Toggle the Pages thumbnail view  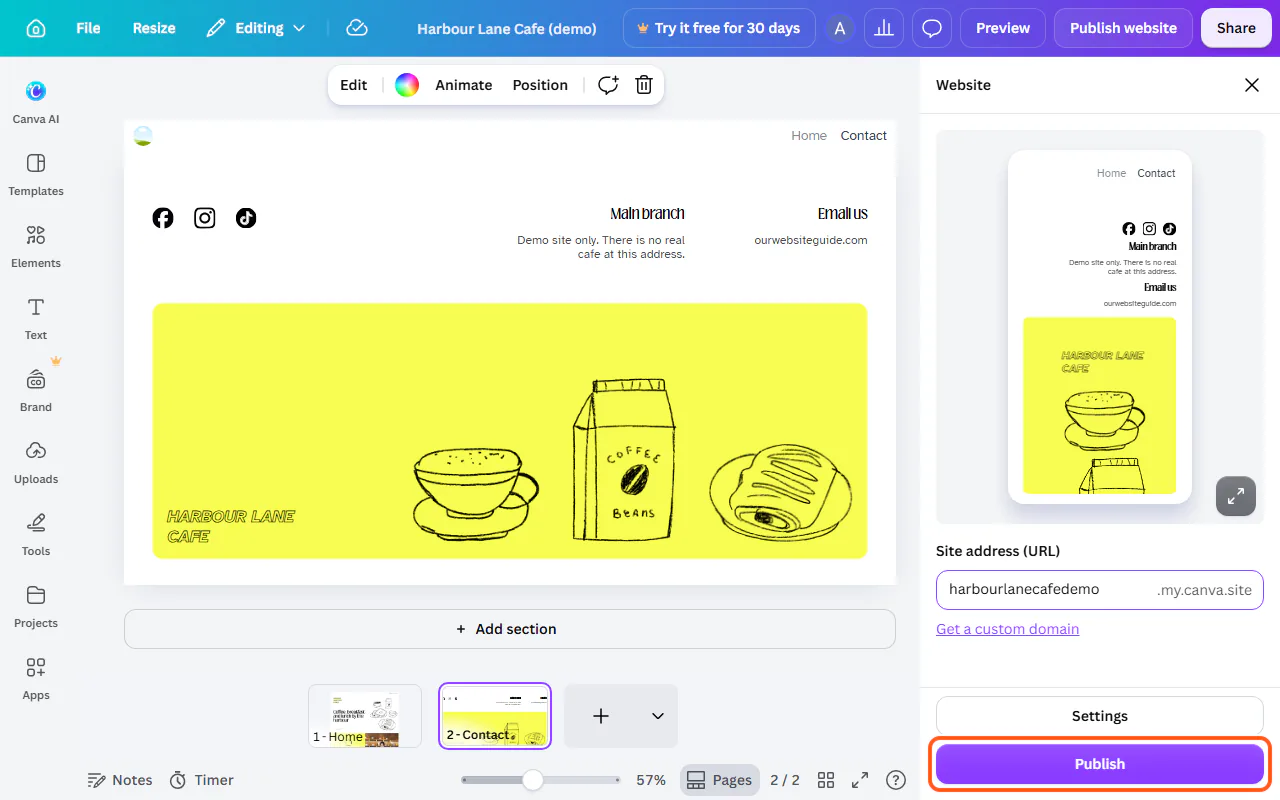pyautogui.click(x=719, y=780)
